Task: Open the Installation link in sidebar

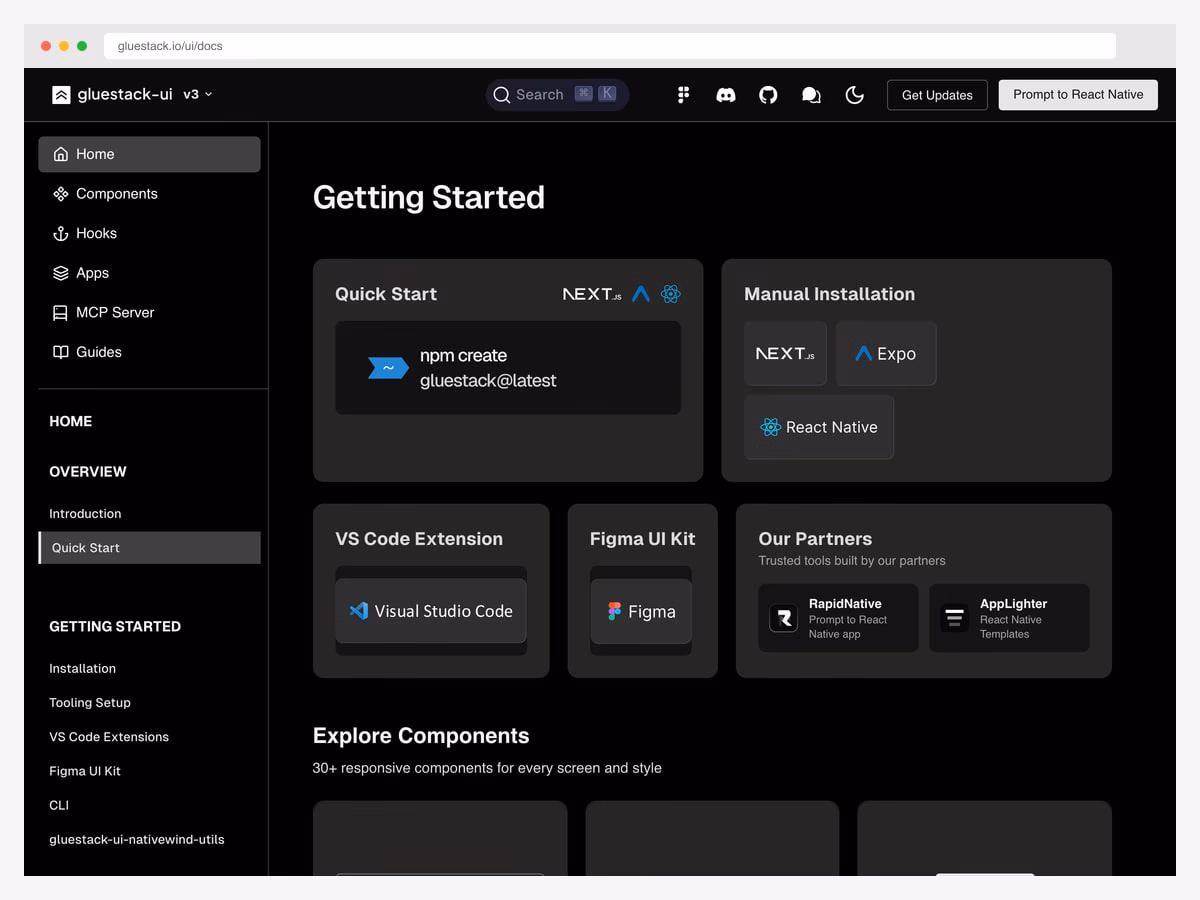Action: coord(82,669)
